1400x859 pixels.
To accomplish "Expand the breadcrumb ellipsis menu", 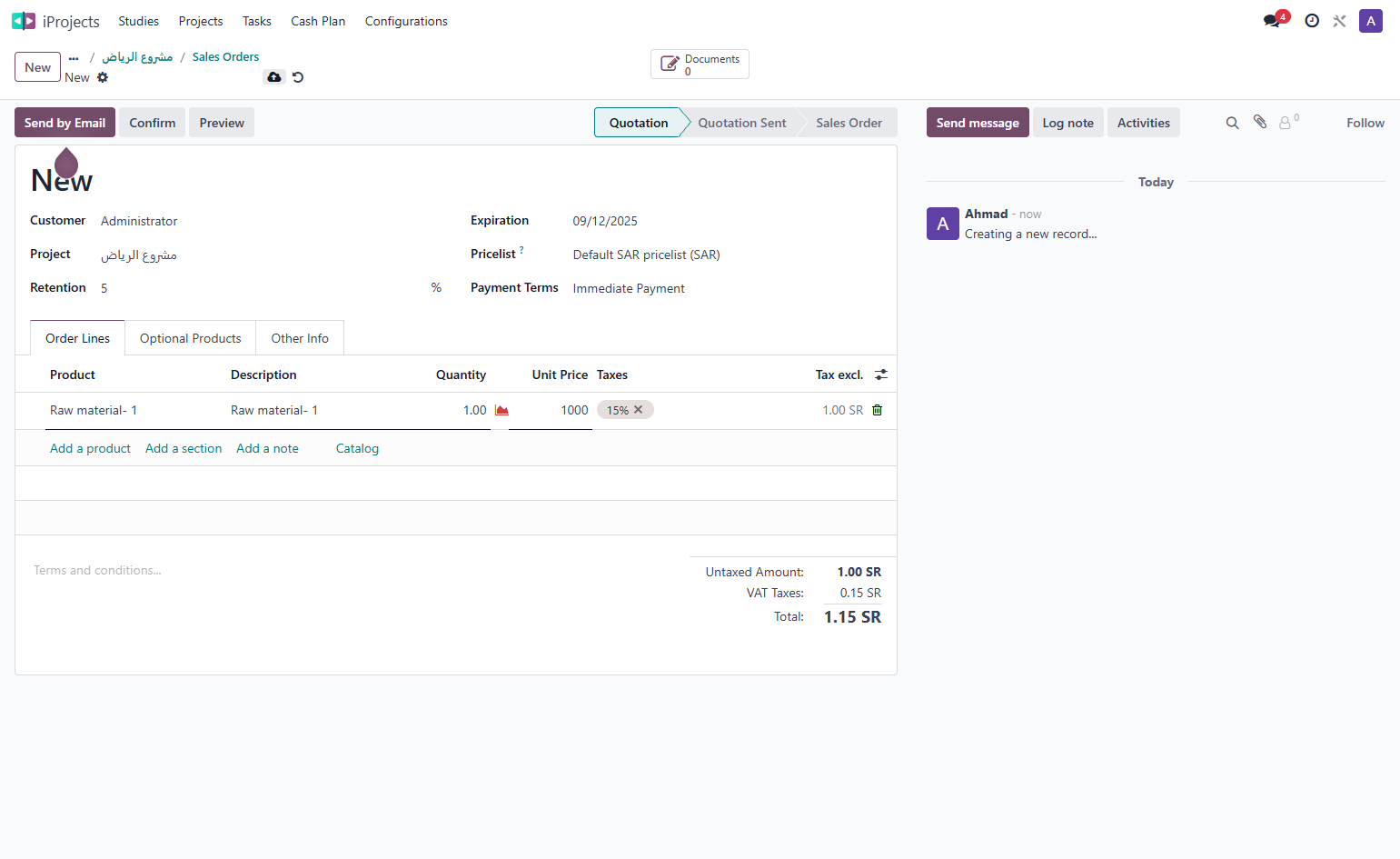I will click(74, 57).
